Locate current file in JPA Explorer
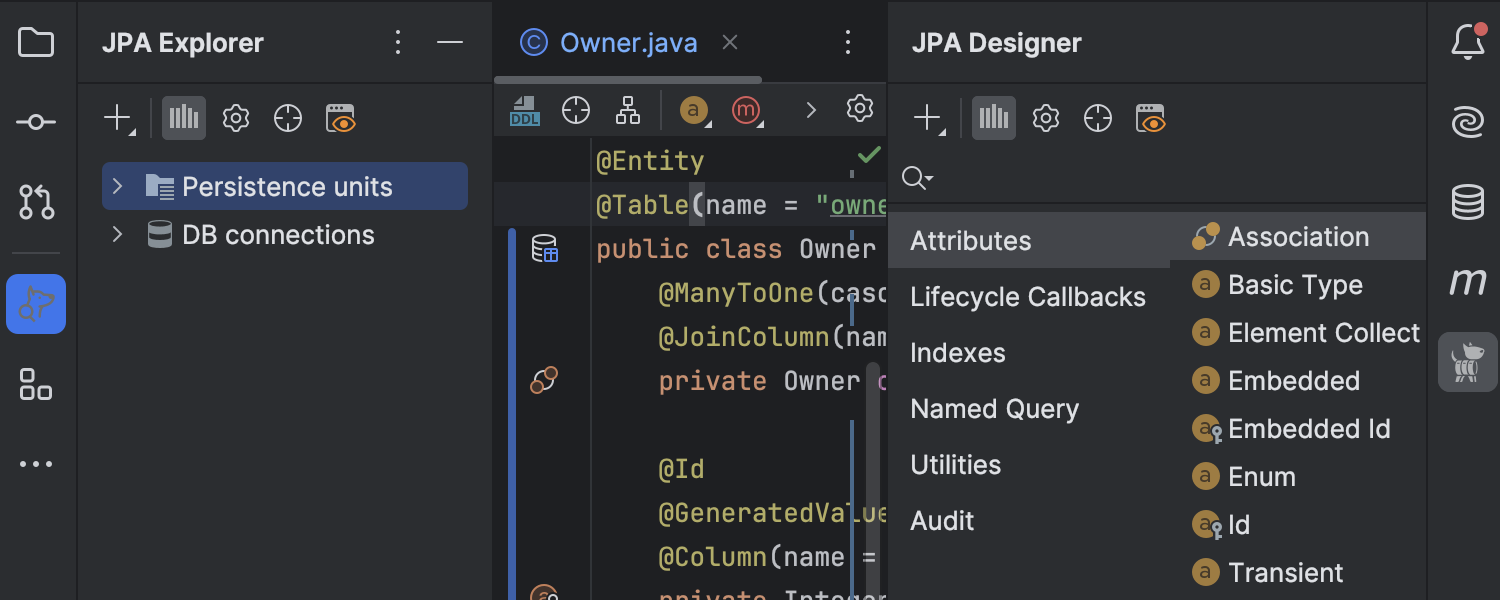Screen dimensions: 1500x600 (x=288, y=118)
